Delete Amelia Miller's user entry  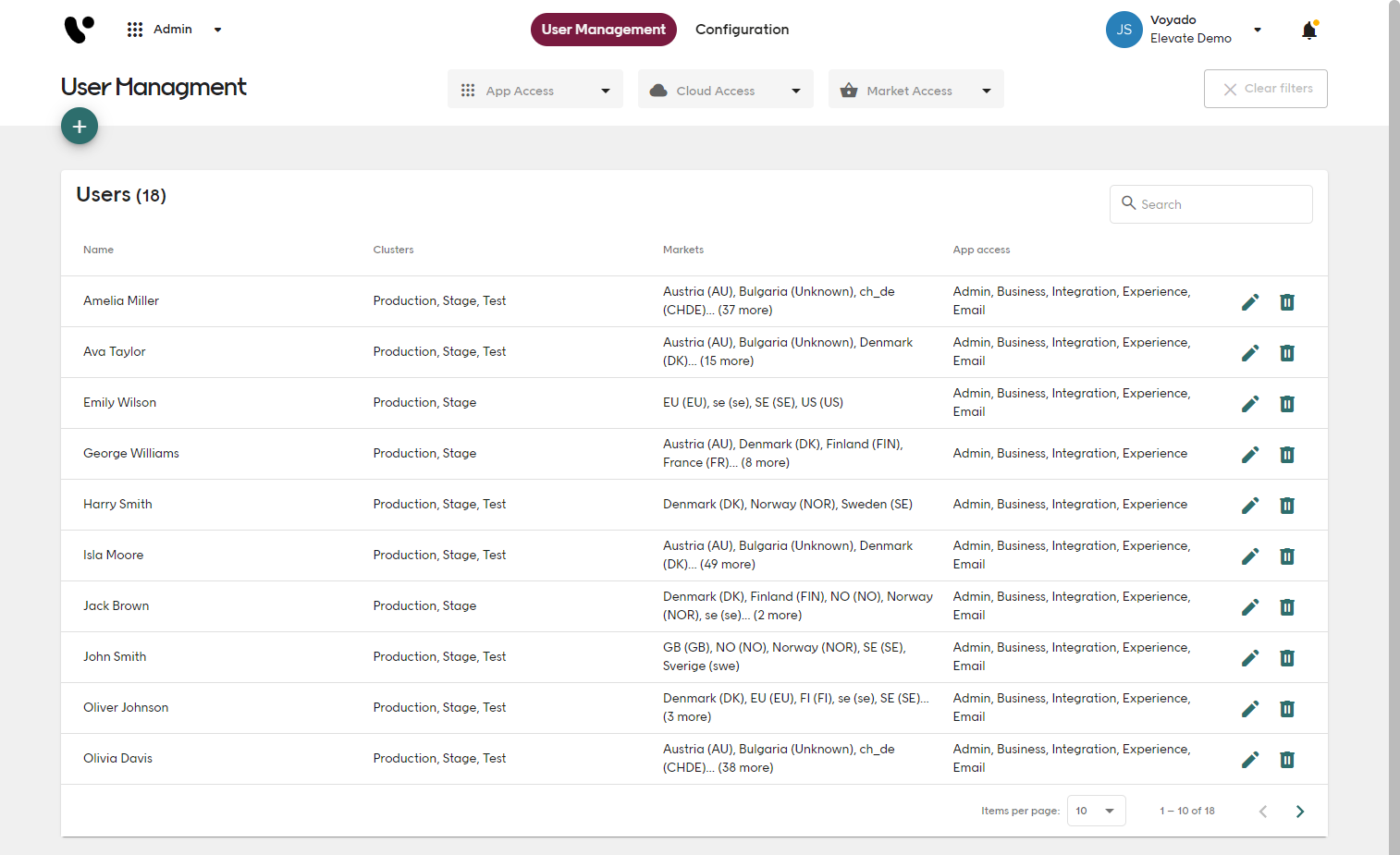[x=1287, y=302]
